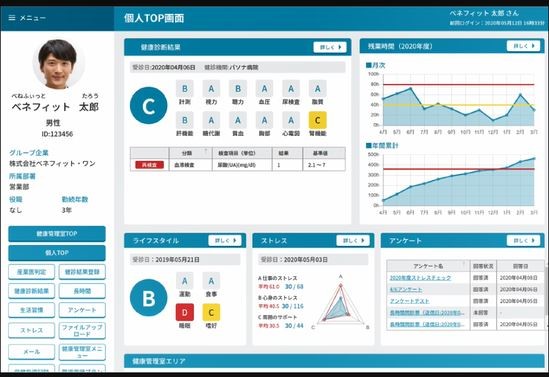Open 産業医判定 from the sidebar

tap(32, 272)
